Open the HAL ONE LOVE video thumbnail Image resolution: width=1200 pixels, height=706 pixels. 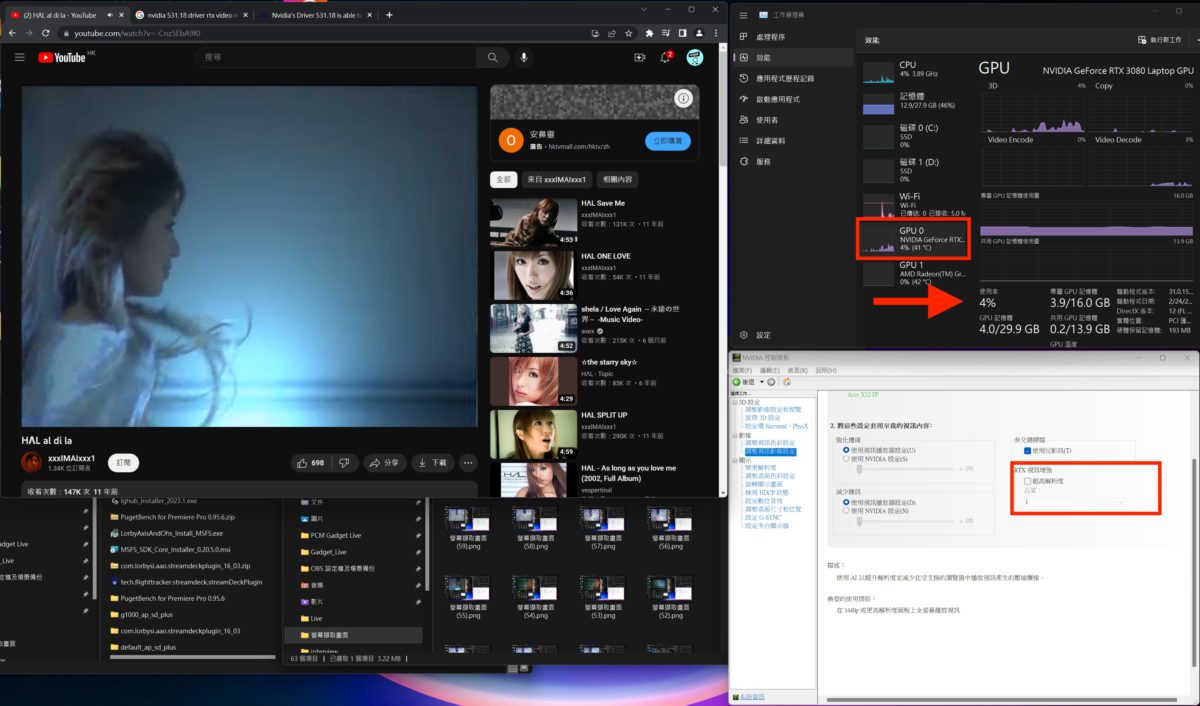coord(534,275)
